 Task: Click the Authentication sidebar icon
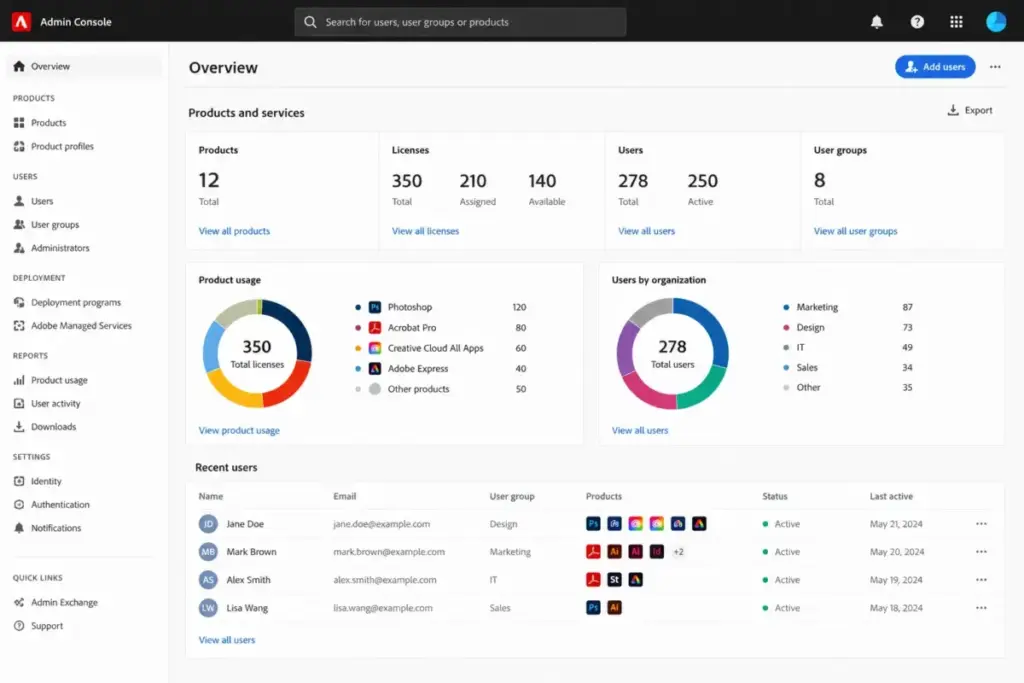click(19, 505)
